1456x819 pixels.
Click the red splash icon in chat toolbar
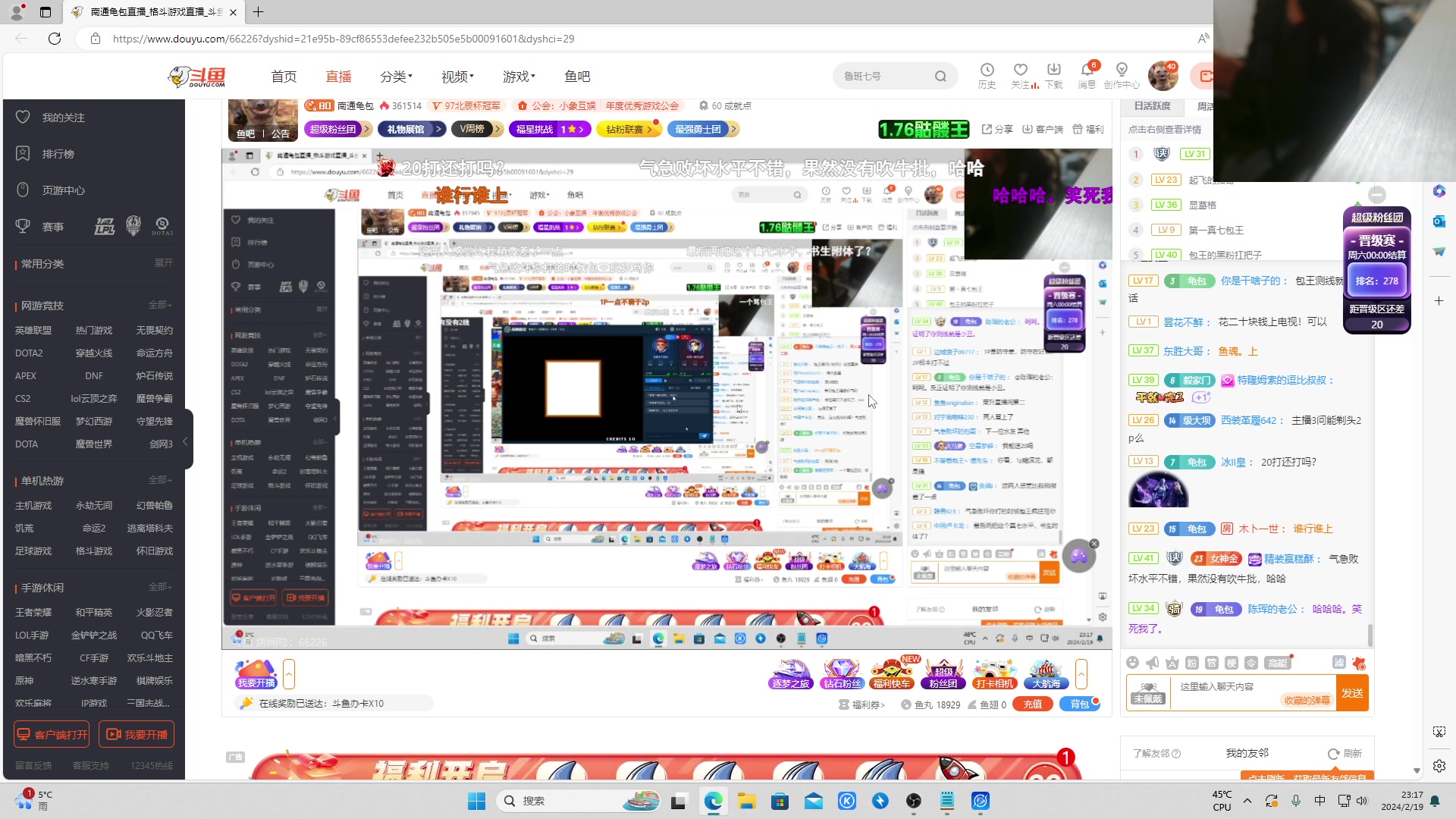tap(1358, 663)
